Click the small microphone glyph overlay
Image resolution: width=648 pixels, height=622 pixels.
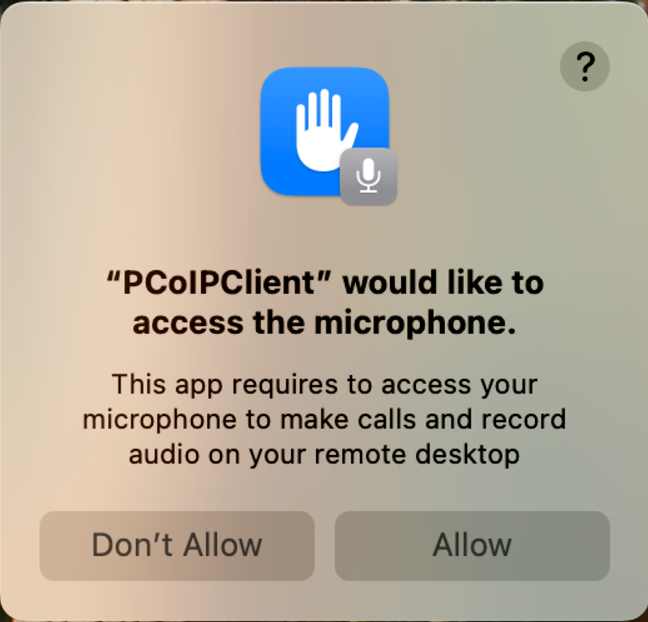coord(368,176)
